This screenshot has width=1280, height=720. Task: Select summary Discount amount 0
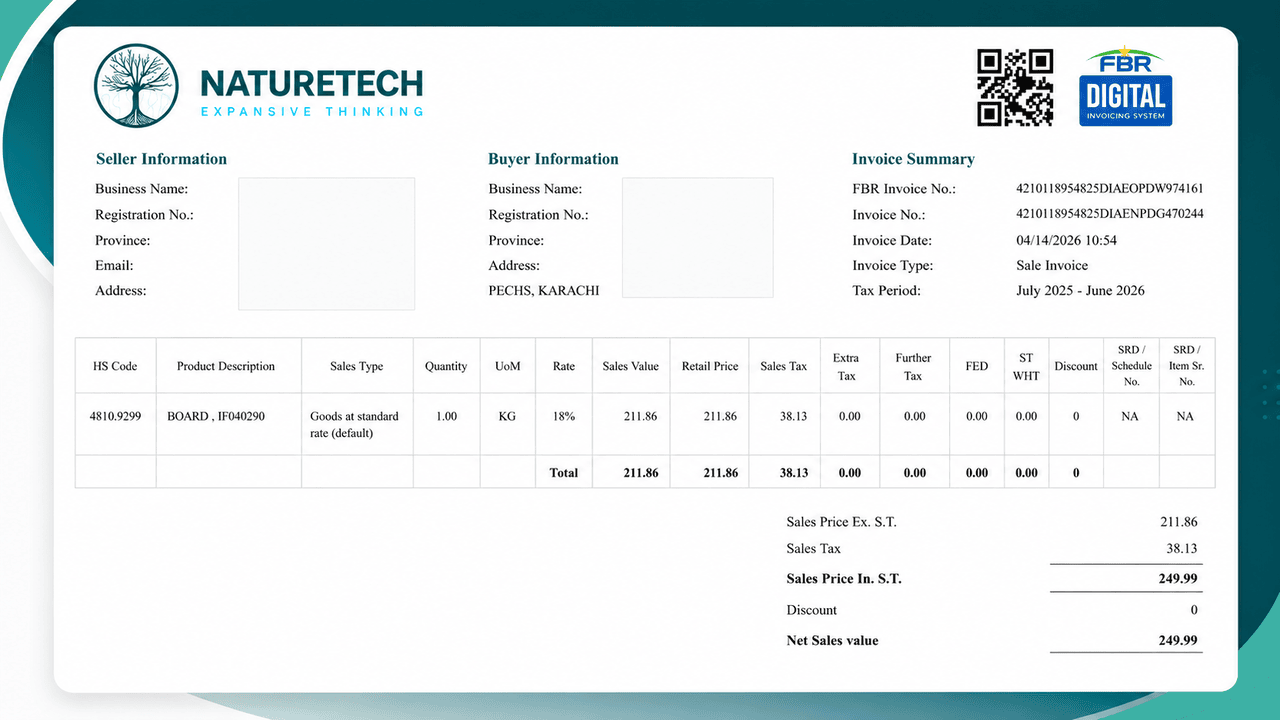click(1194, 610)
